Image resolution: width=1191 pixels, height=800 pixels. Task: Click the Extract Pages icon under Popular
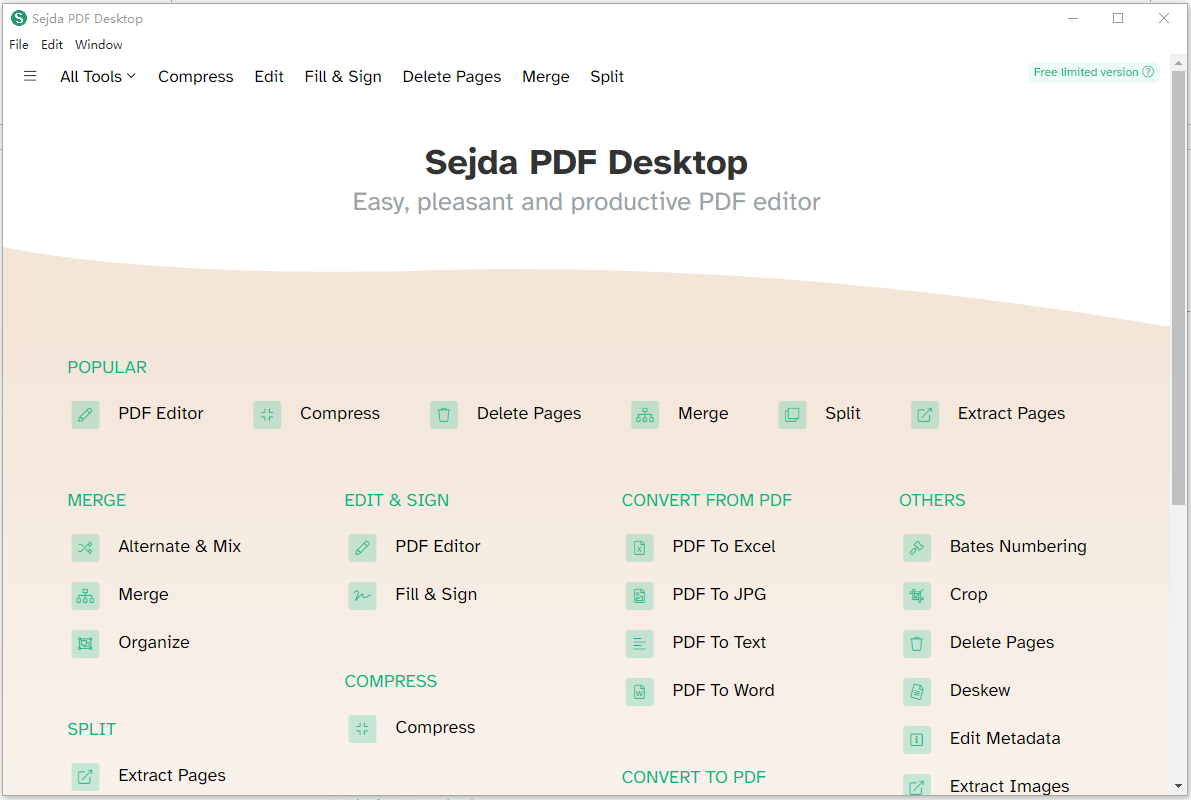pyautogui.click(x=924, y=415)
